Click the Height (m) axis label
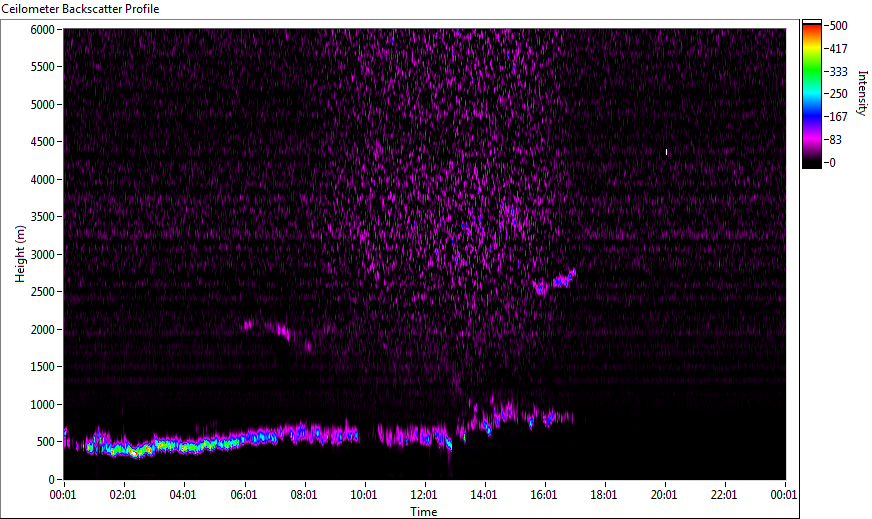Image resolution: width=872 pixels, height=519 pixels. (20, 254)
